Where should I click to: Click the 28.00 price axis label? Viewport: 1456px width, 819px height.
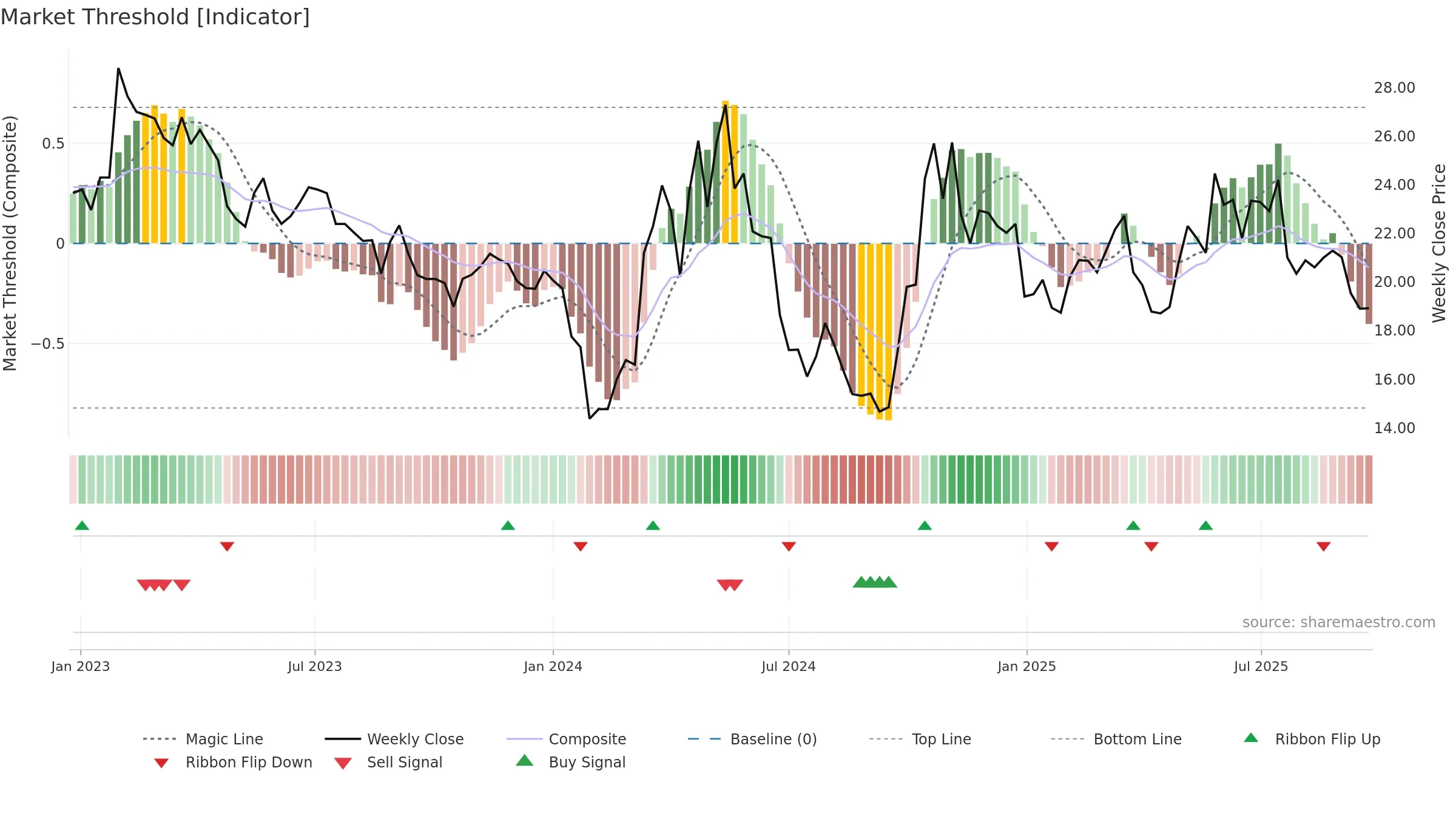click(1395, 88)
